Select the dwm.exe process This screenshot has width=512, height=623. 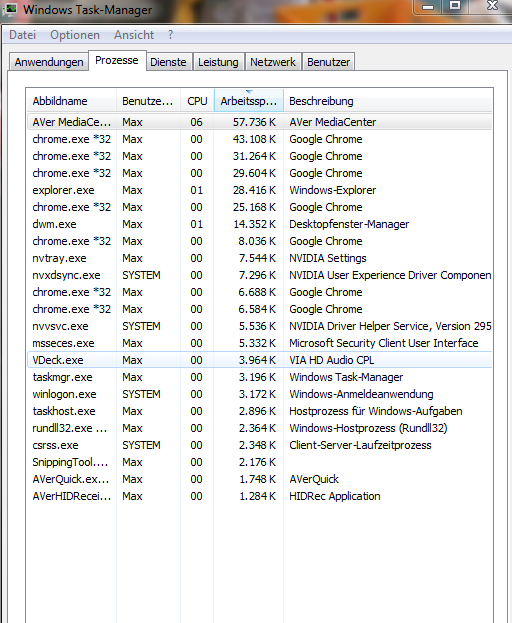tap(260, 224)
